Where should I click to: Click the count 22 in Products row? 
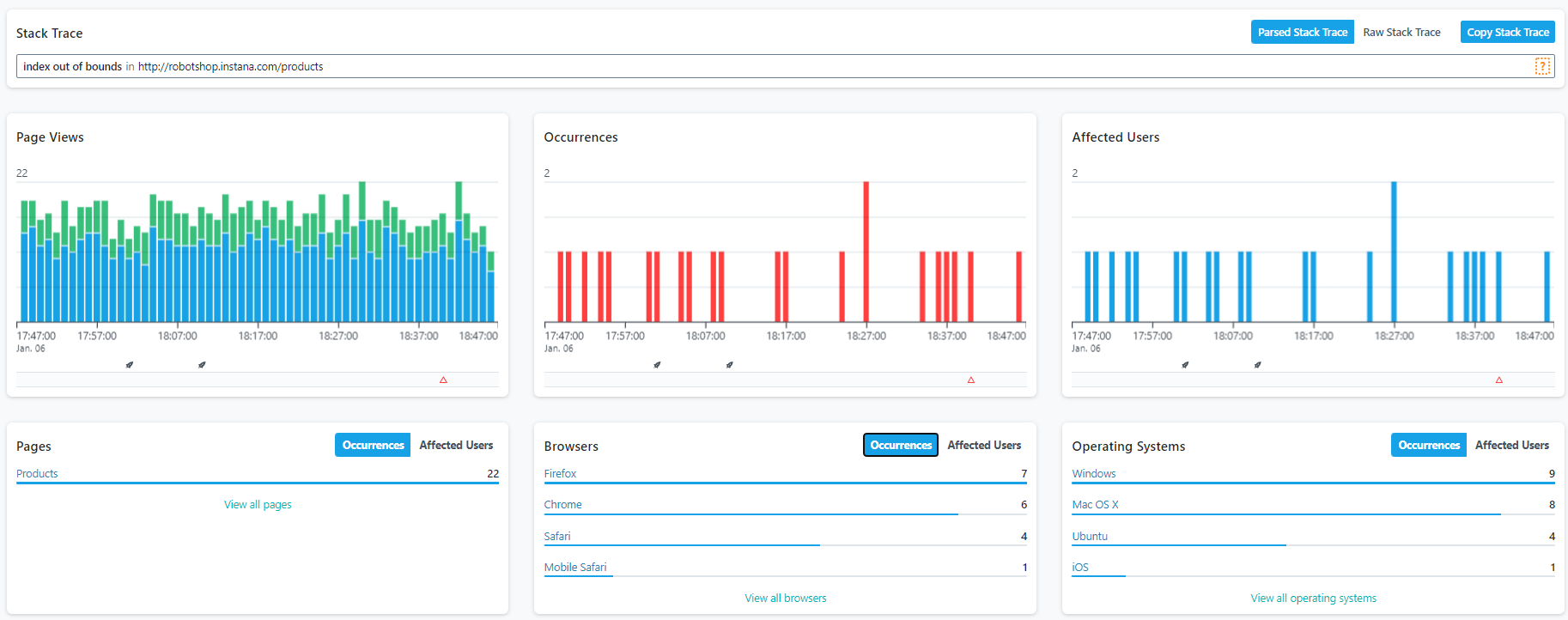coord(493,473)
